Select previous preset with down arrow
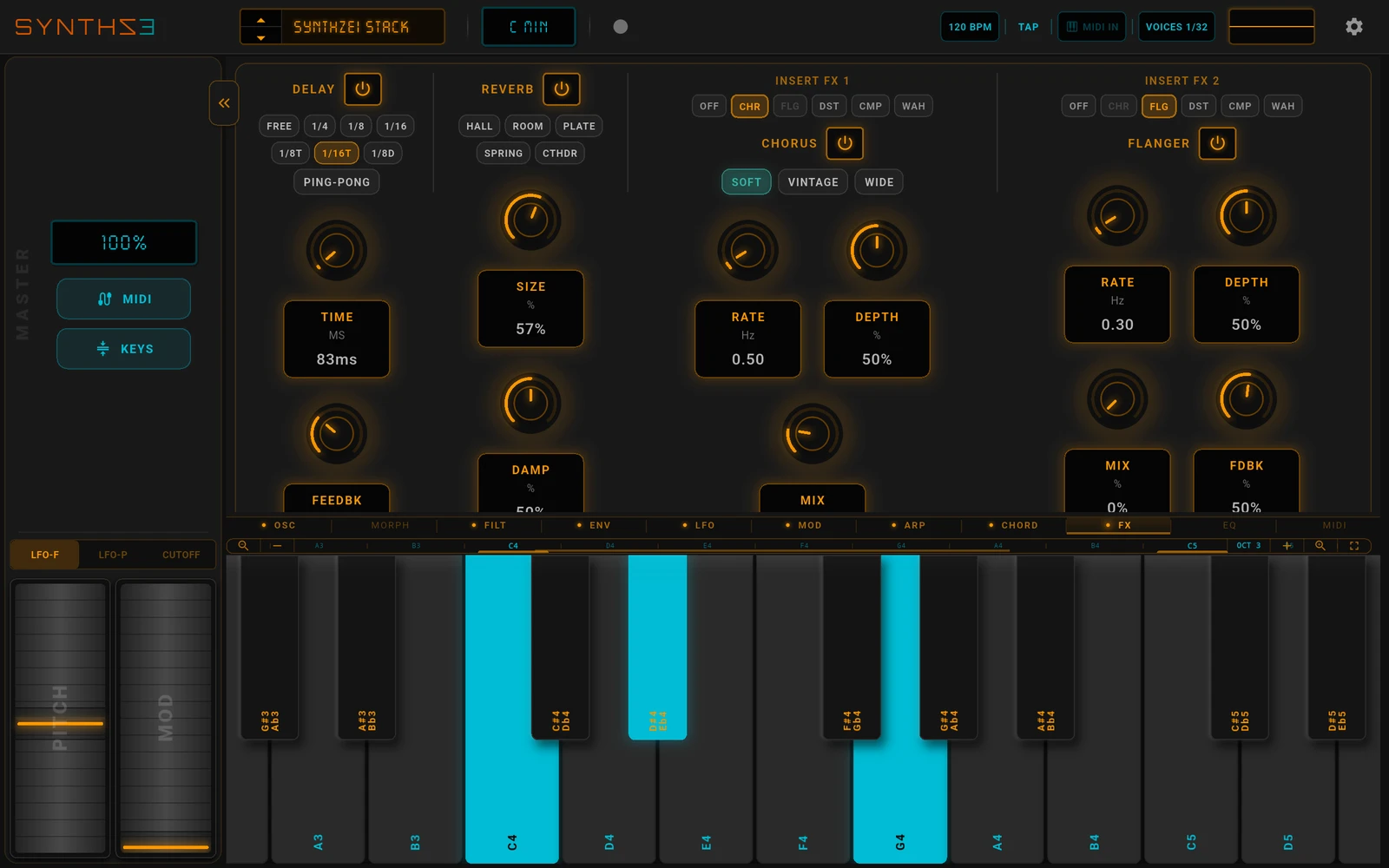Viewport: 1389px width, 868px height. 260,36
